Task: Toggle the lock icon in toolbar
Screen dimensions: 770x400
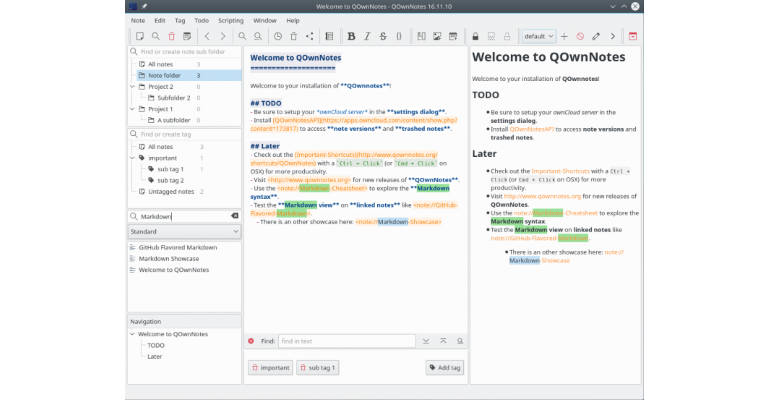Action: (x=475, y=36)
